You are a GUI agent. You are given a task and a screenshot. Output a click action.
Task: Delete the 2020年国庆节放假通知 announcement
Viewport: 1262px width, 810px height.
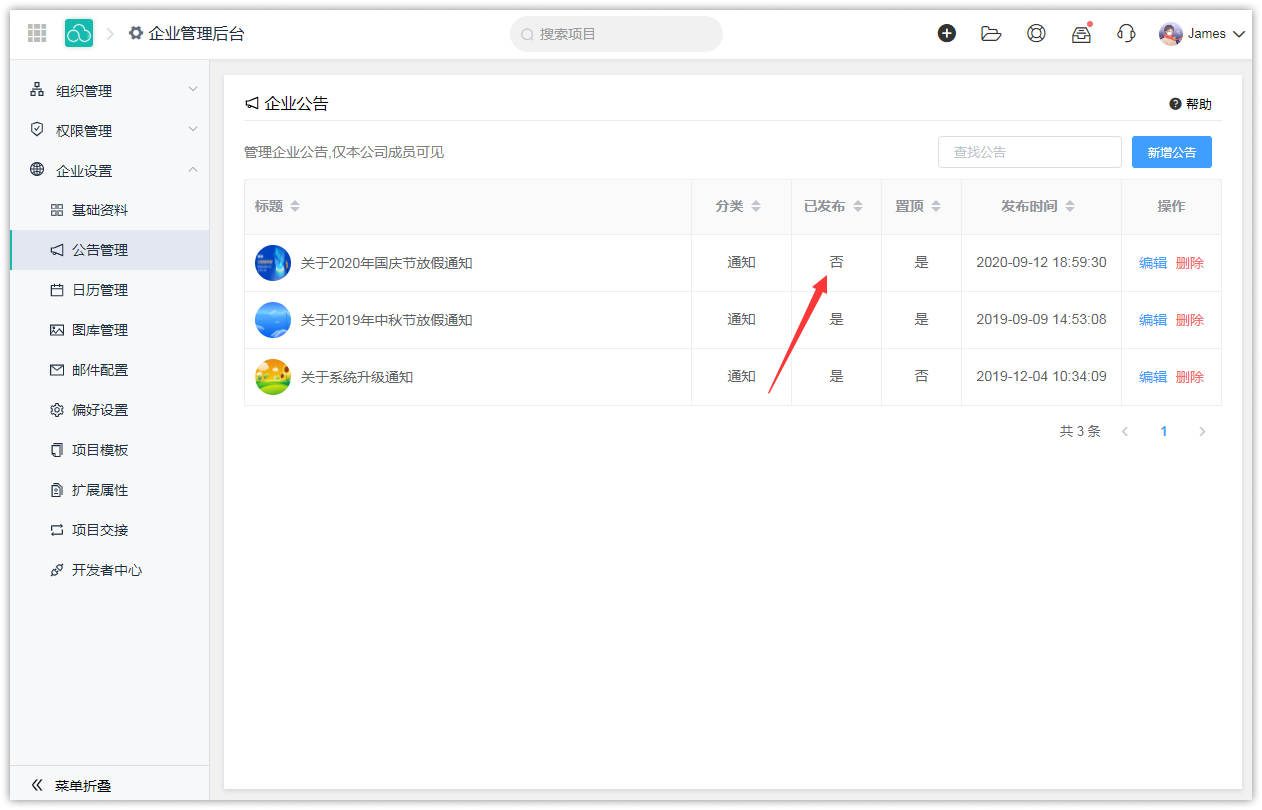click(1190, 263)
